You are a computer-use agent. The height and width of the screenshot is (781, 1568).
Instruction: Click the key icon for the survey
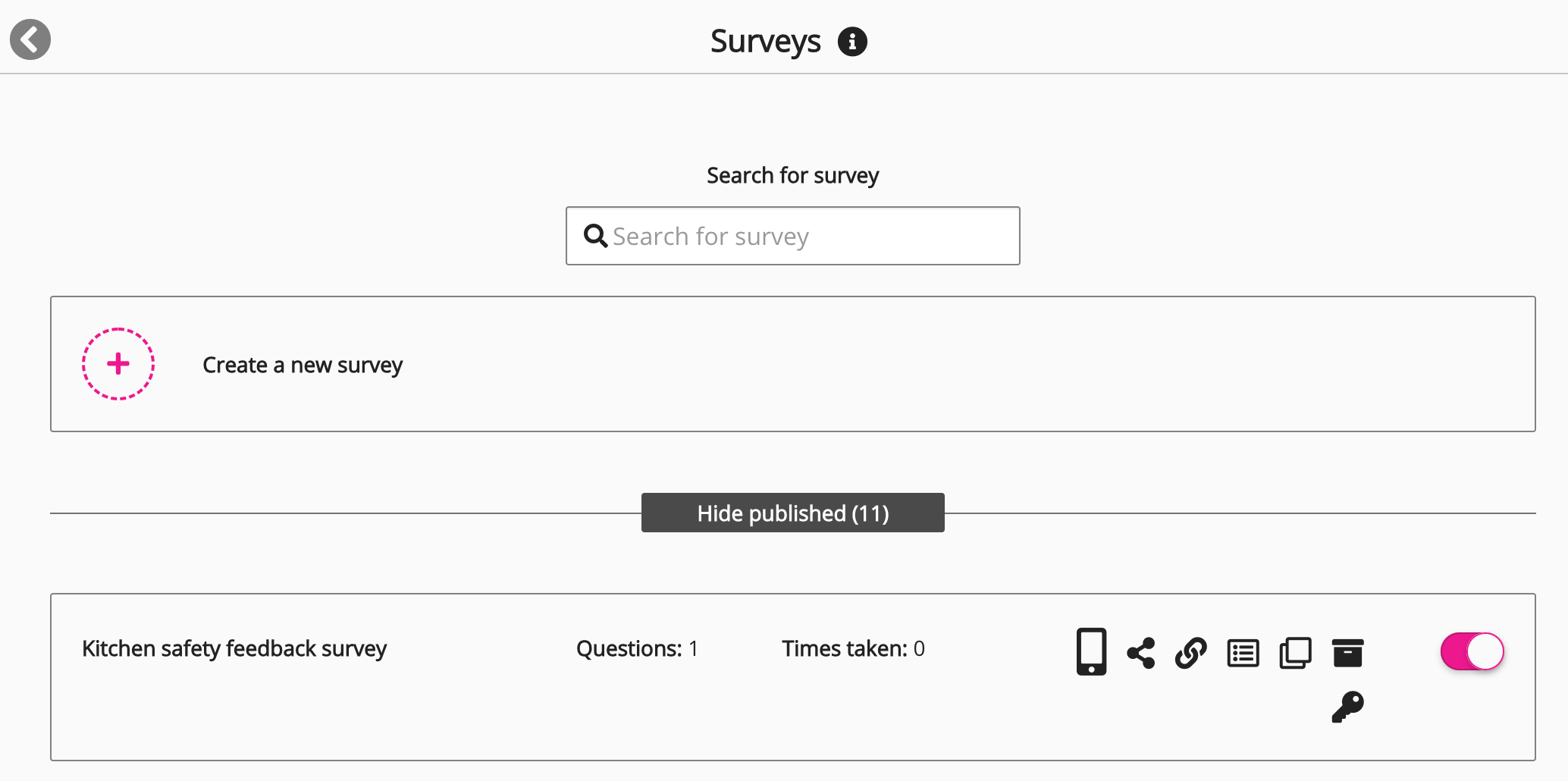[1347, 707]
